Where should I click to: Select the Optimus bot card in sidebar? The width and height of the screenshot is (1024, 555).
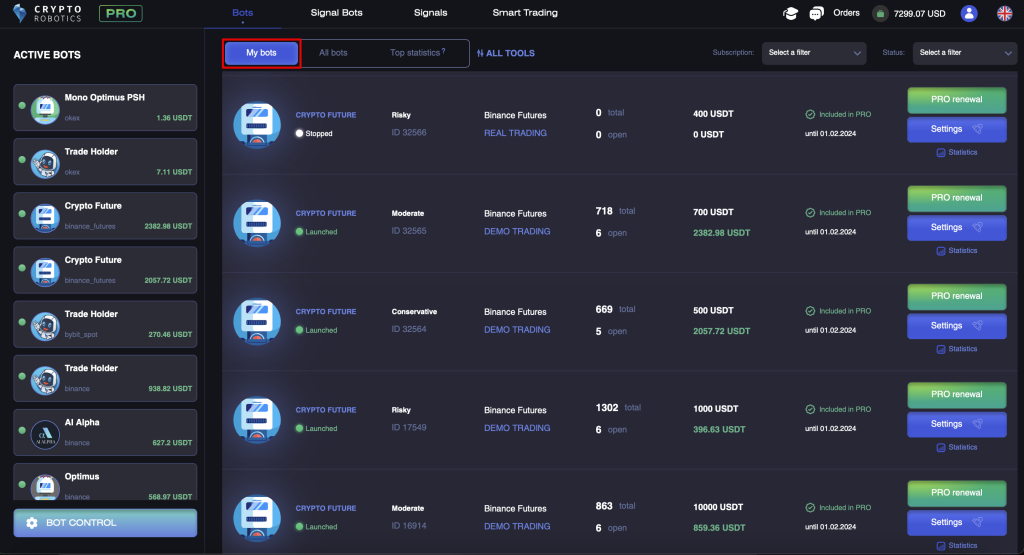[x=105, y=482]
